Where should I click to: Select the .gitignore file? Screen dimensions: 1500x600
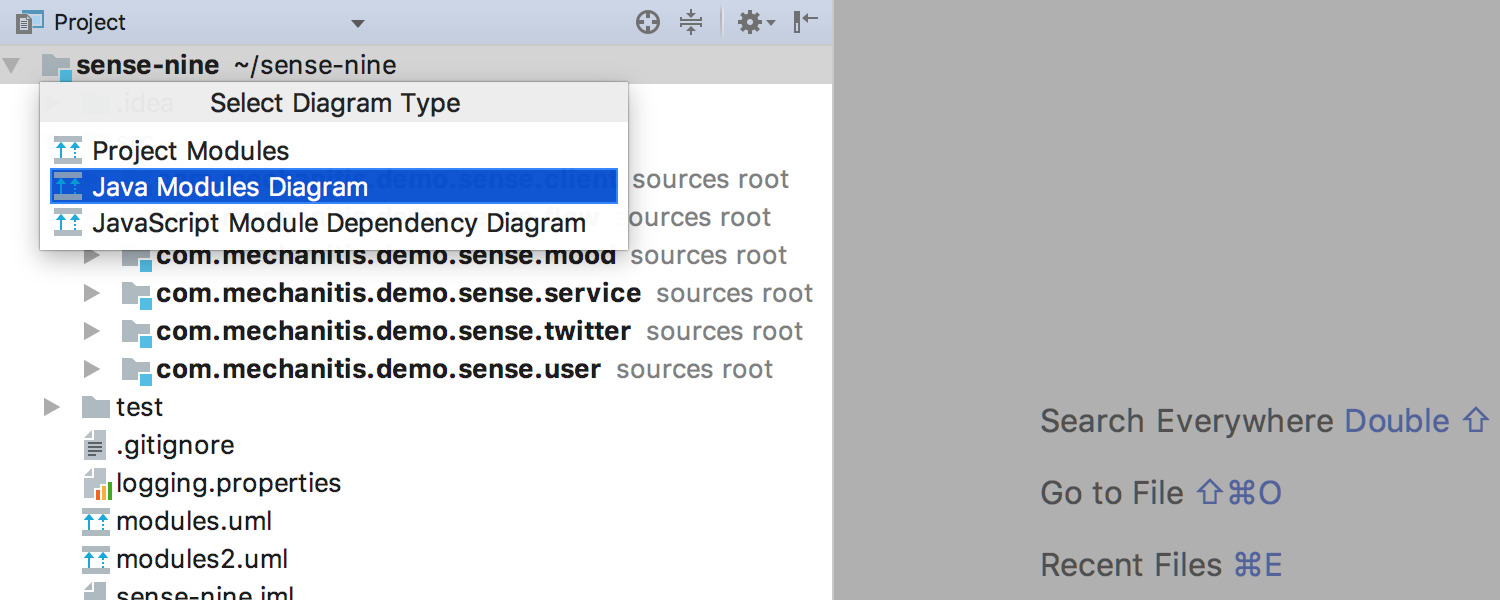(175, 446)
